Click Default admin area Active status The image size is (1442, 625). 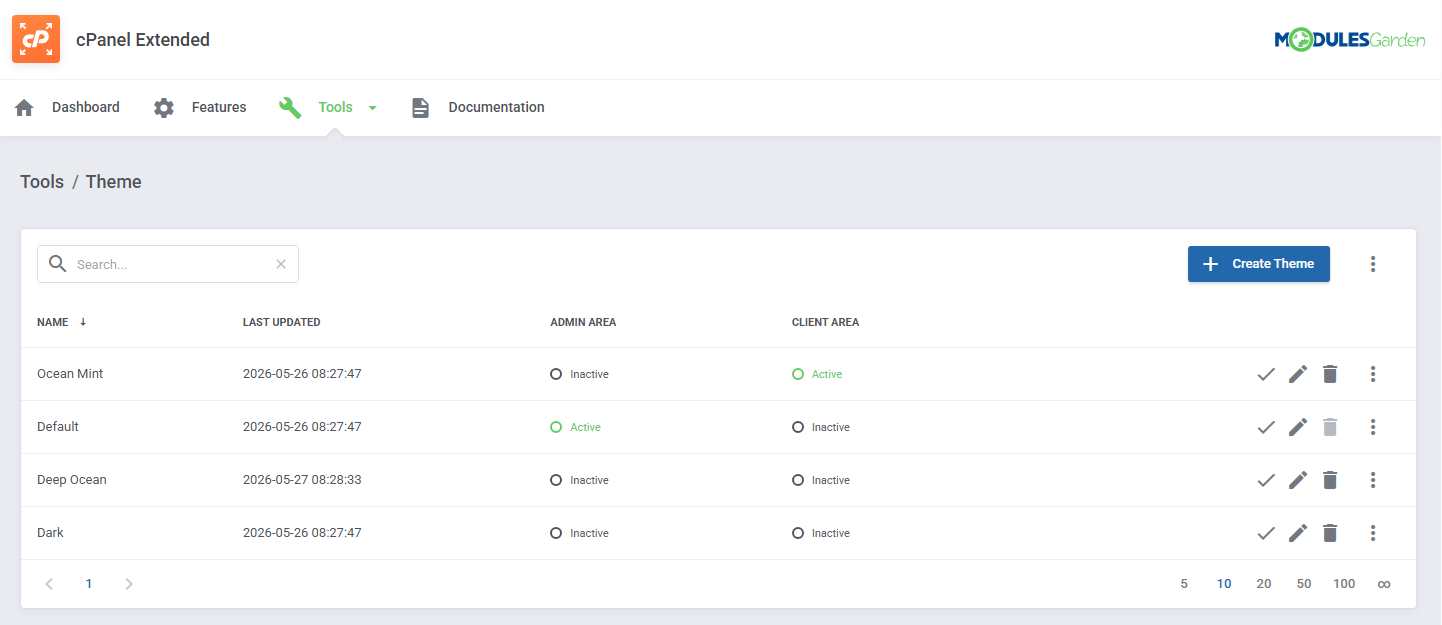coord(576,427)
